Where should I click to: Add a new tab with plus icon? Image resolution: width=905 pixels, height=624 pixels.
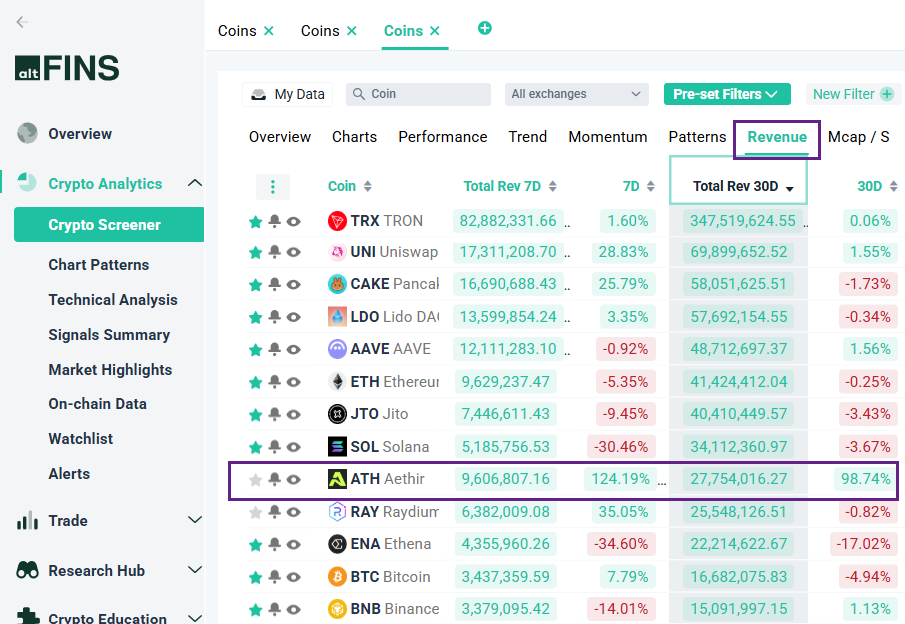[x=485, y=28]
